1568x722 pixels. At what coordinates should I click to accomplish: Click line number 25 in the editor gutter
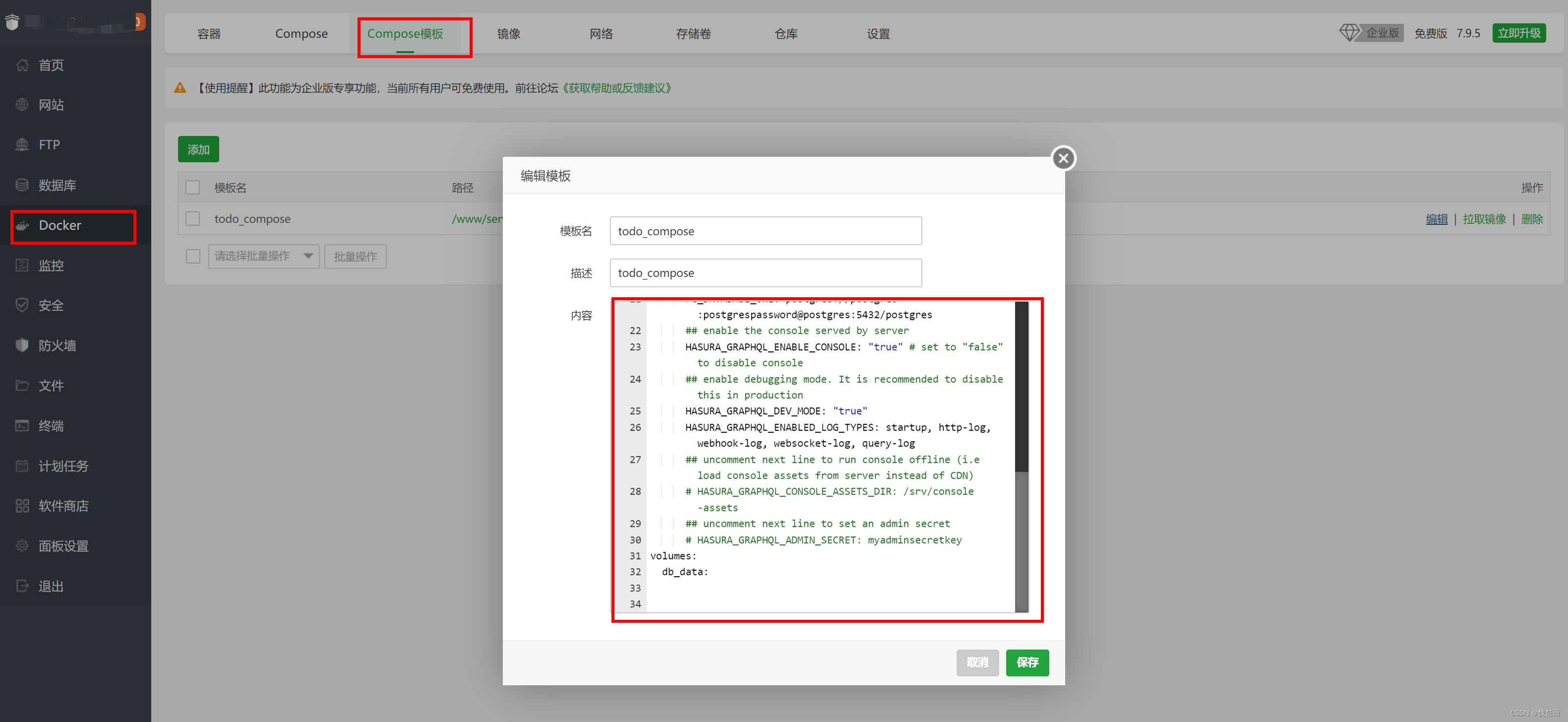point(635,411)
